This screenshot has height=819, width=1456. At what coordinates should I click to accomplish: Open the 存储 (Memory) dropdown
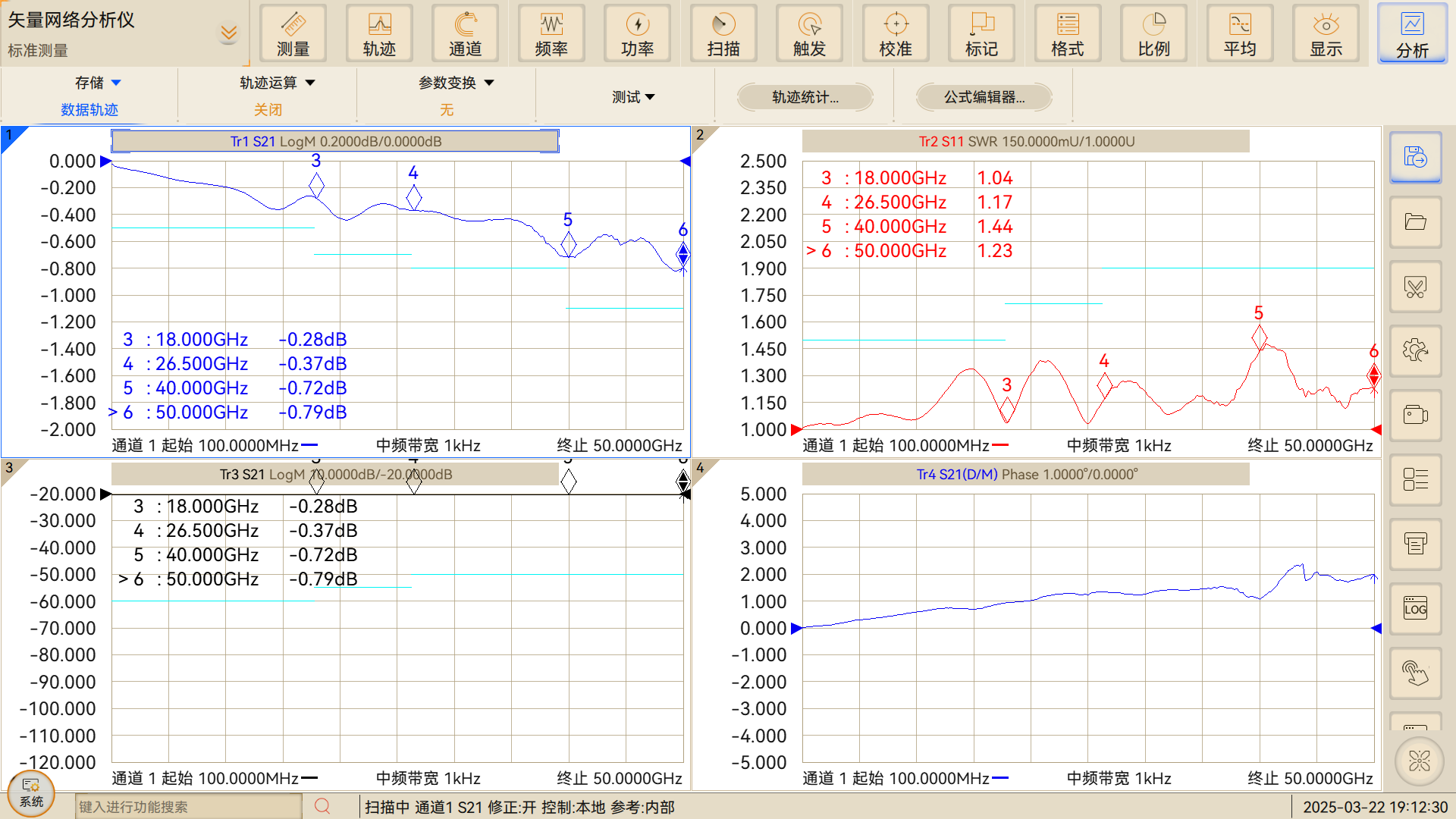pyautogui.click(x=98, y=83)
